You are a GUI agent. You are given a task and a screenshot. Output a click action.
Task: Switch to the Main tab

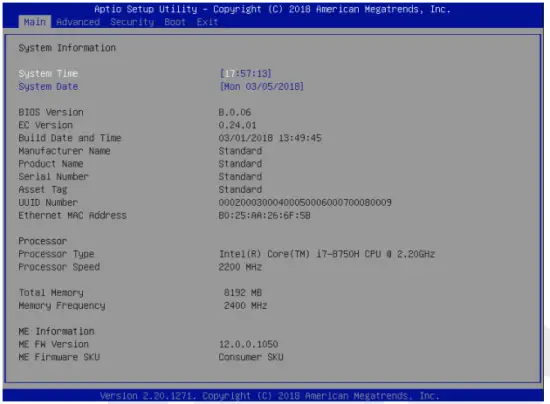click(x=35, y=22)
